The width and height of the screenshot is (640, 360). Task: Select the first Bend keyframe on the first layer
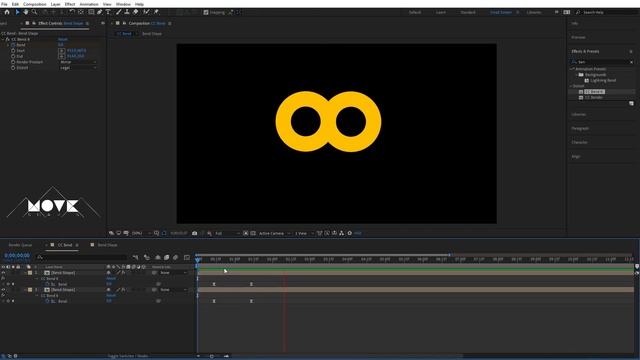(x=214, y=284)
